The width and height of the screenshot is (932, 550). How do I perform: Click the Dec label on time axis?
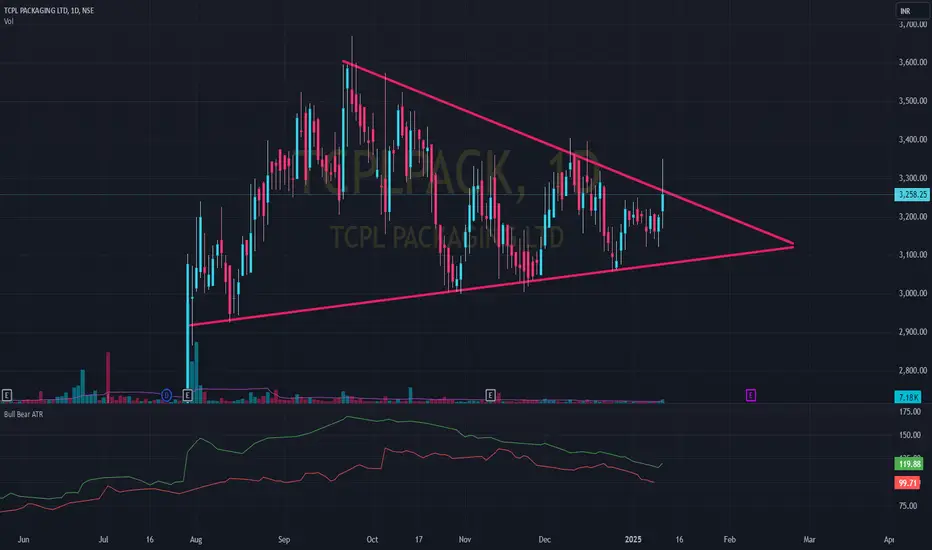pos(544,540)
